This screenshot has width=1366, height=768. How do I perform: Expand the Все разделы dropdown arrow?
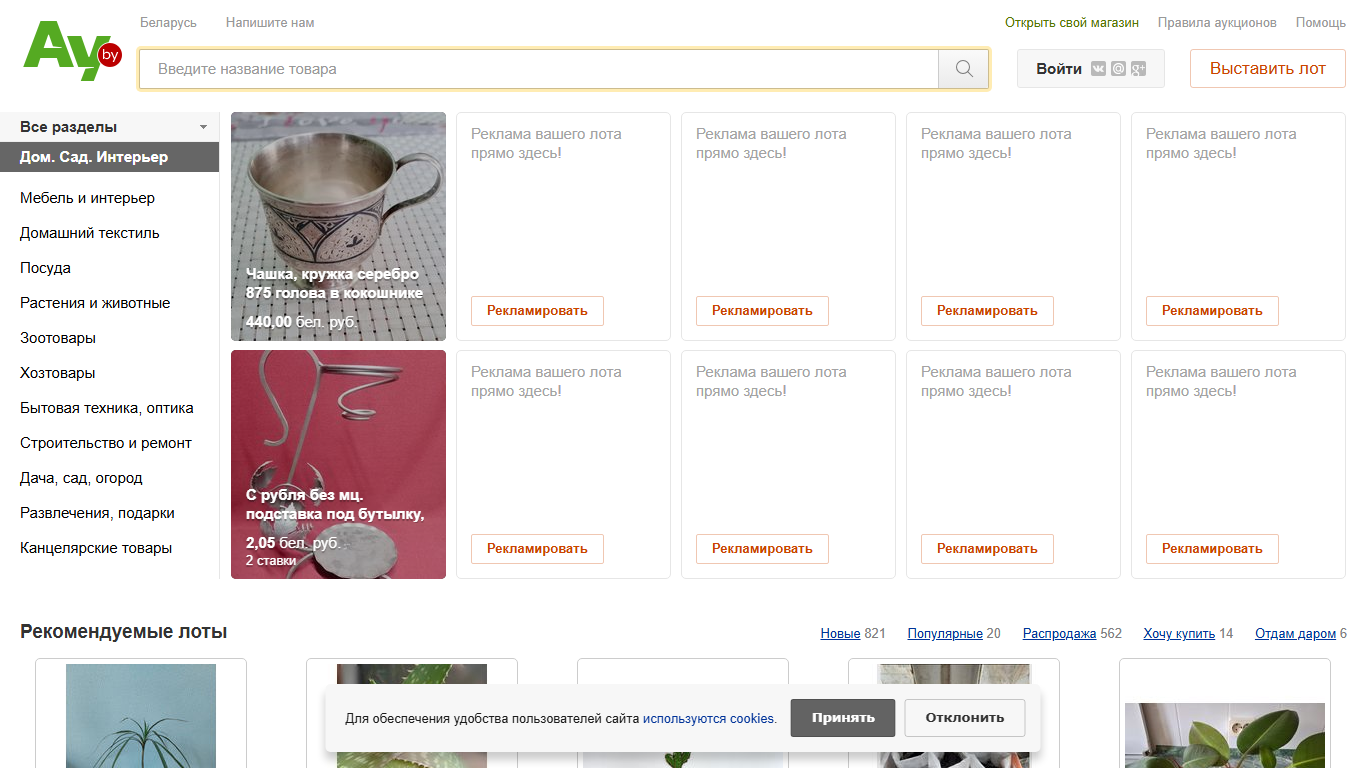point(204,127)
